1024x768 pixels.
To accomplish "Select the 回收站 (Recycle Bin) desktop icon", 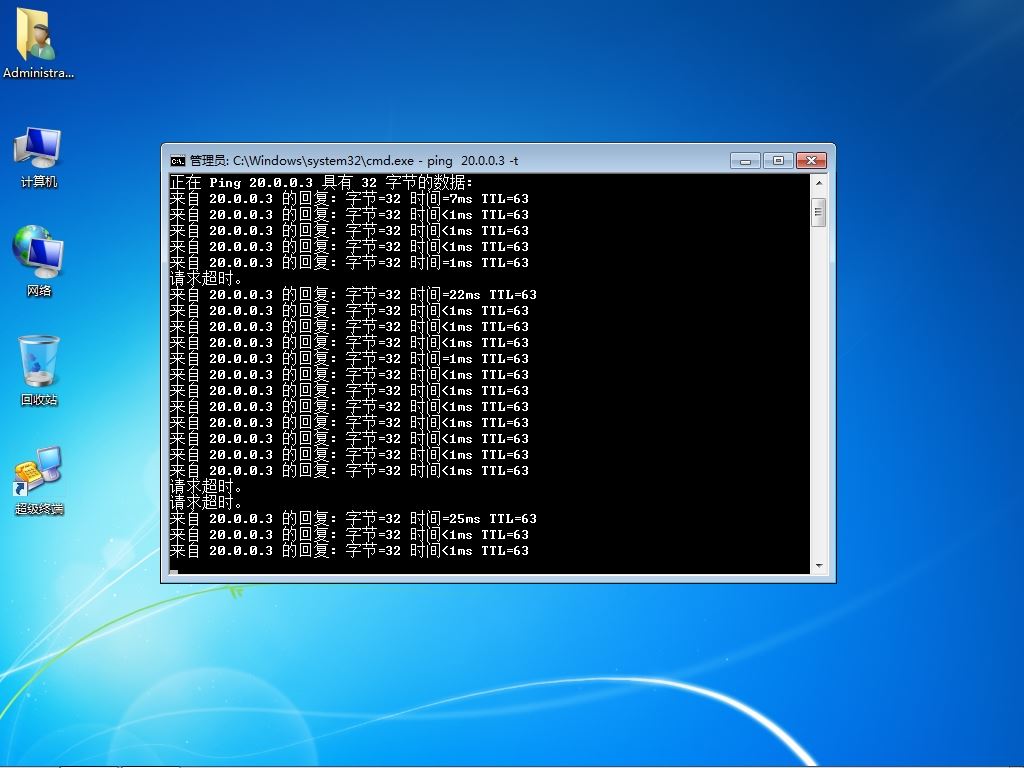I will click(x=39, y=370).
